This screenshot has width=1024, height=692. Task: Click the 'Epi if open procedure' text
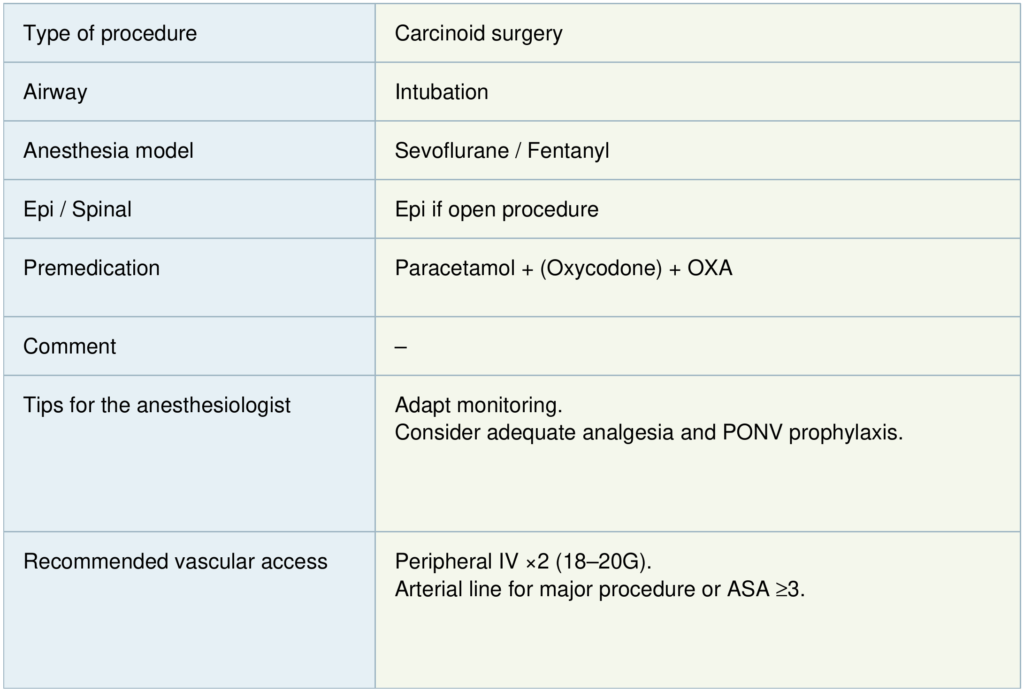click(x=496, y=210)
